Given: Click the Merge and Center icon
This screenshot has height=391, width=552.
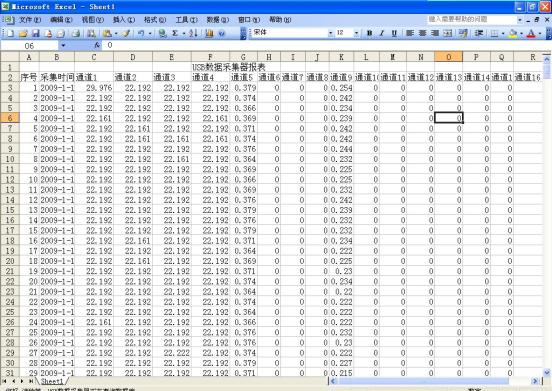Looking at the screenshot, I should (447, 33).
